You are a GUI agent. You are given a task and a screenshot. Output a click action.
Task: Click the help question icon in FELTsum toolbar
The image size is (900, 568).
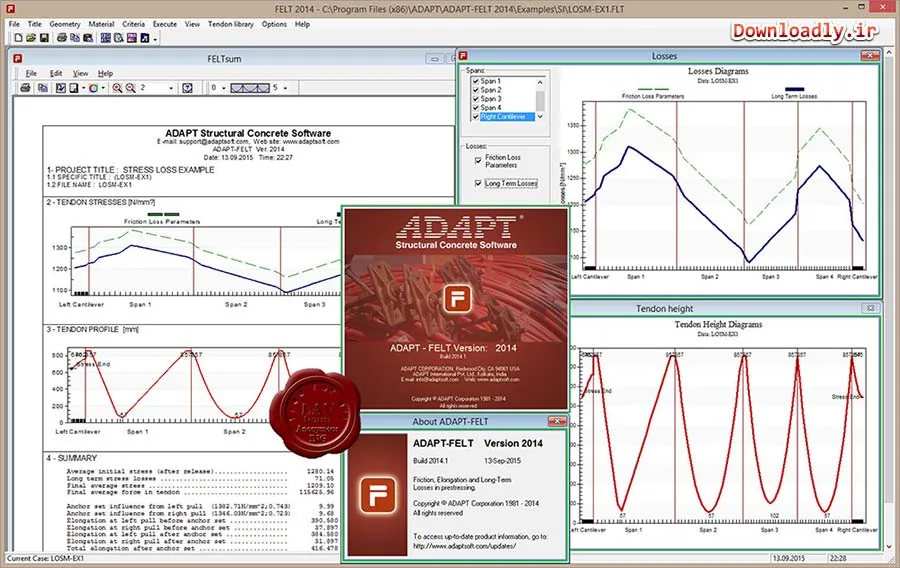pos(187,88)
